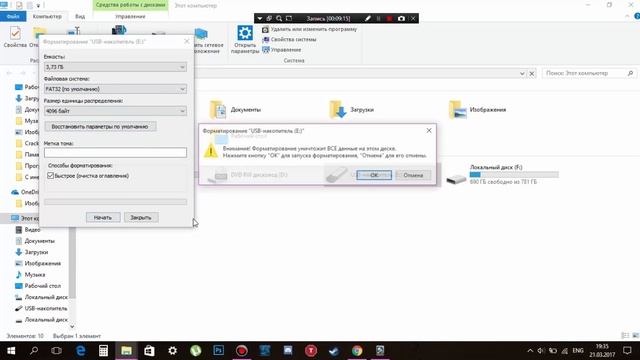
Task: Switch to the Вид tab
Action: pos(80,16)
